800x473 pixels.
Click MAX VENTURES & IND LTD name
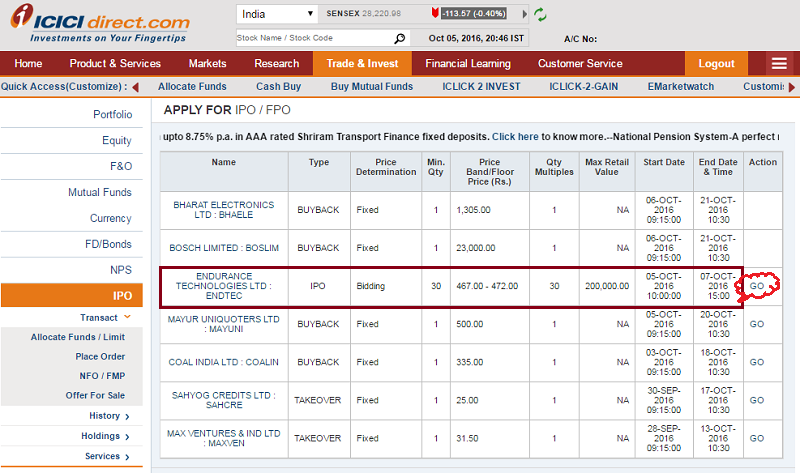[223, 438]
